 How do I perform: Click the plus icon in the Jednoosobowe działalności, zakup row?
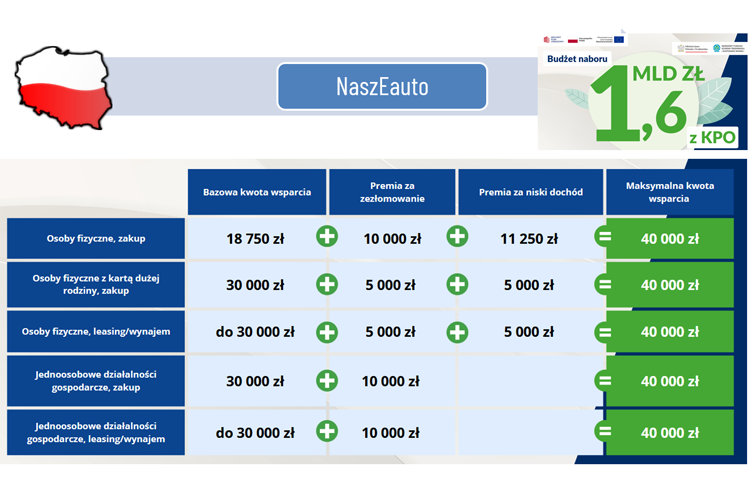coord(327,380)
